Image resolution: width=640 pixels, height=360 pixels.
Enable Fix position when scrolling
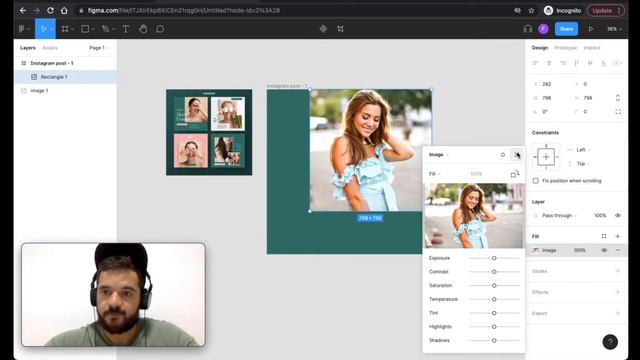536,181
